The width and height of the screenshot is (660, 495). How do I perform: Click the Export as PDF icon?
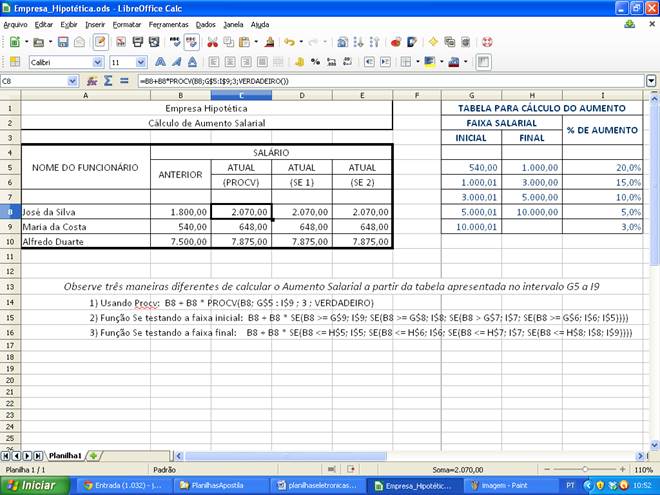click(122, 42)
